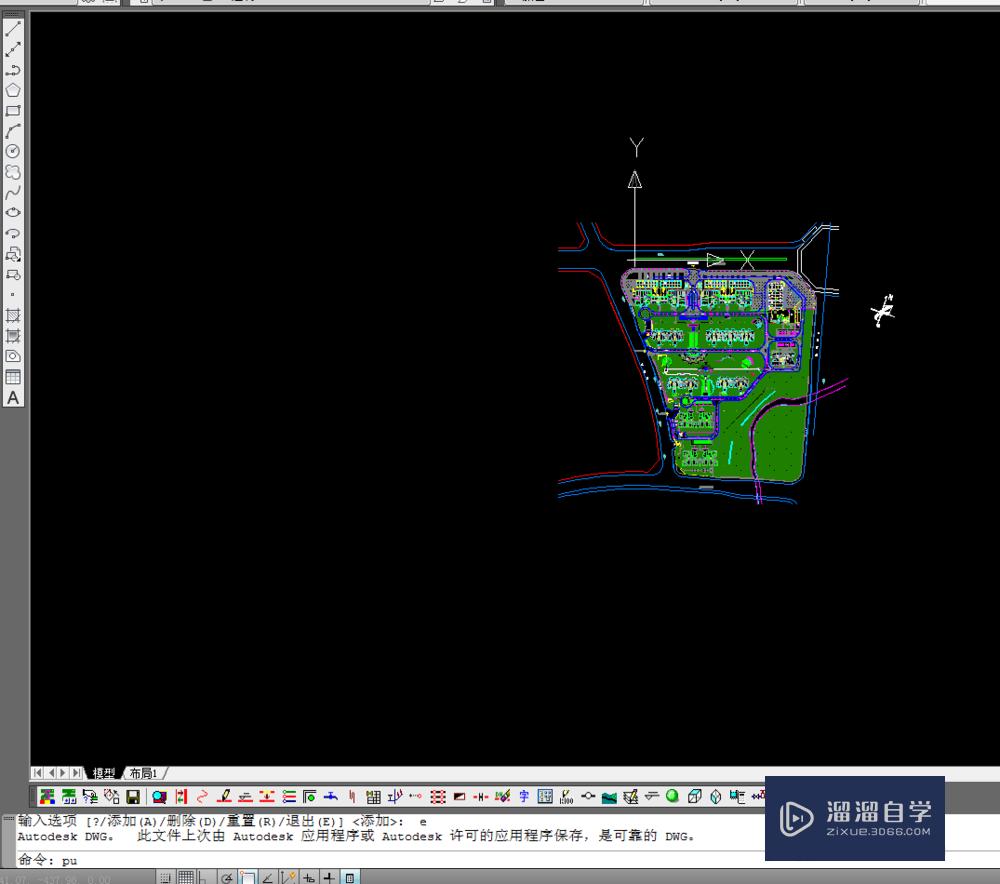
Task: Select the Revision Cloud tool
Action: click(13, 172)
